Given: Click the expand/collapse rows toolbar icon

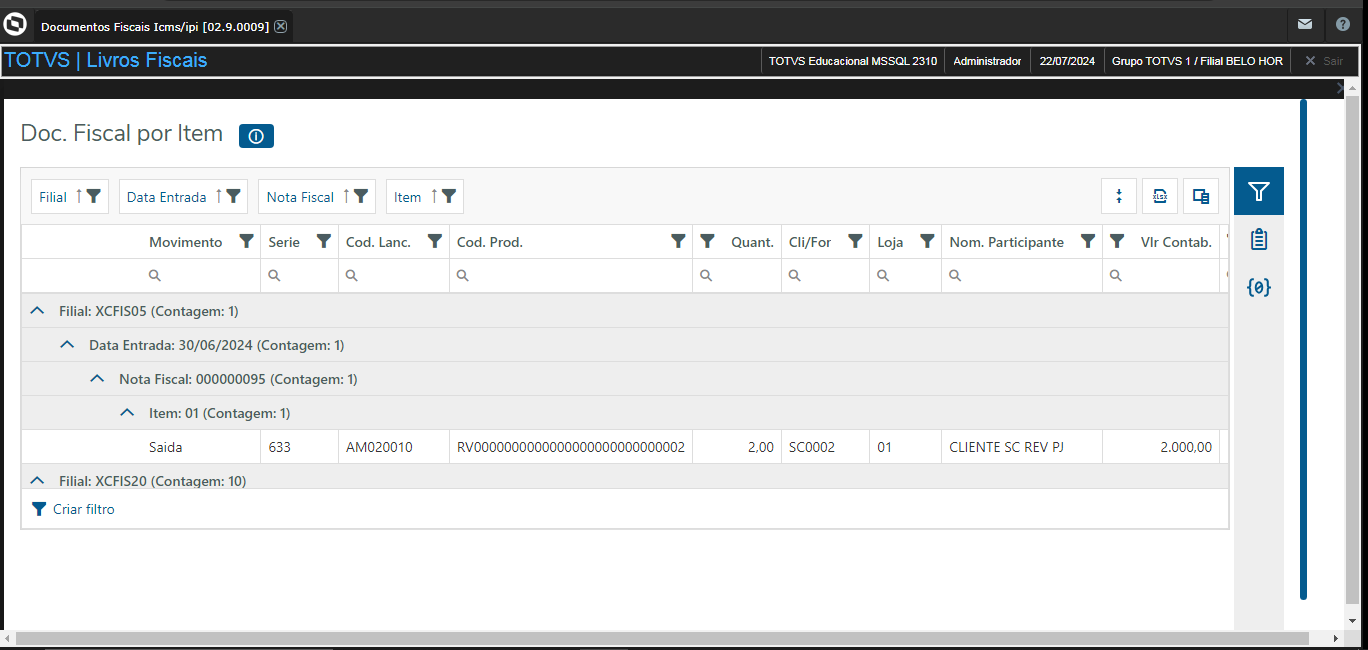Looking at the screenshot, I should [1119, 196].
